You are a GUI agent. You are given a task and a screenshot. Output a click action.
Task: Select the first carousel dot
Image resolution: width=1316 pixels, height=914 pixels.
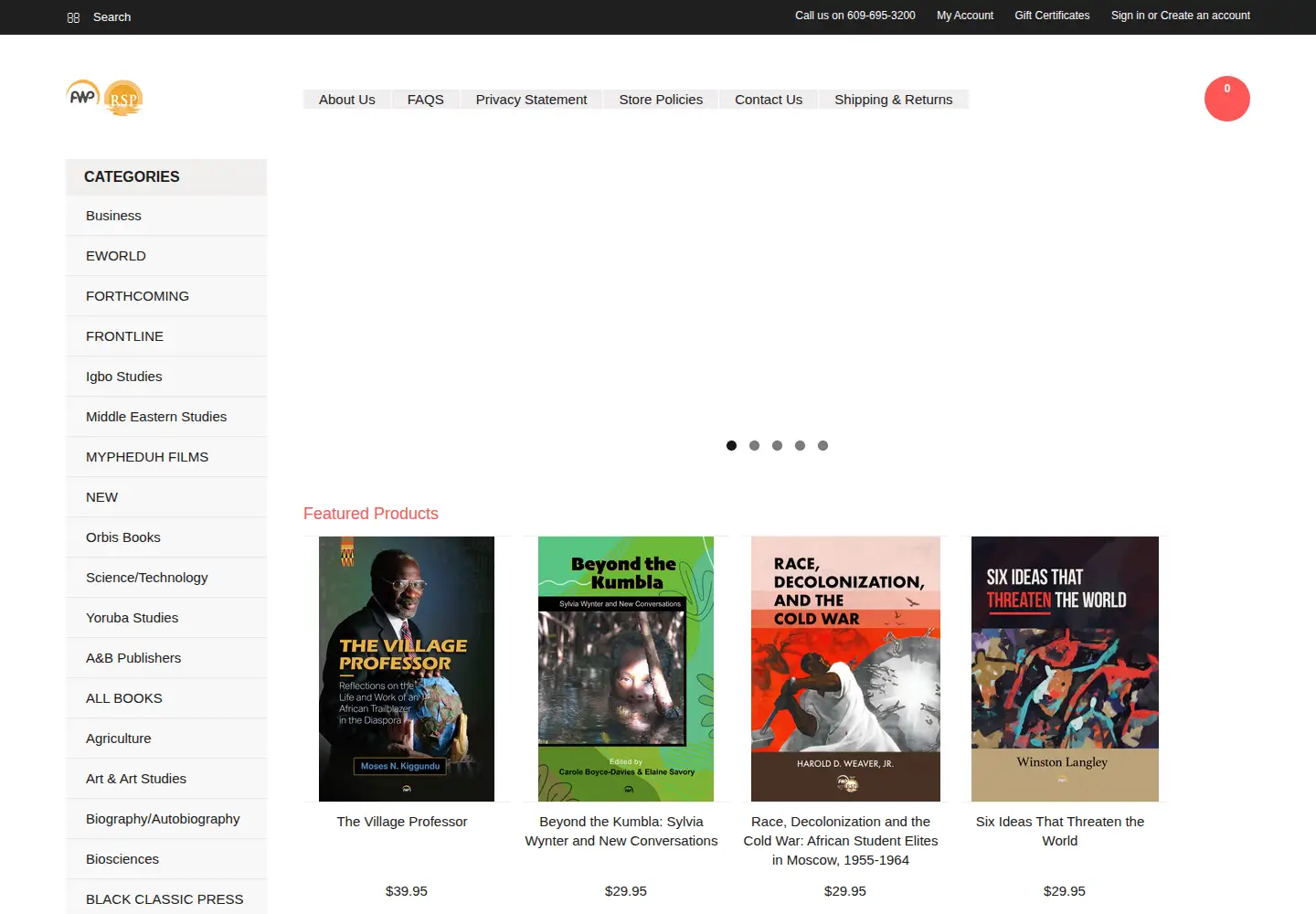click(731, 446)
